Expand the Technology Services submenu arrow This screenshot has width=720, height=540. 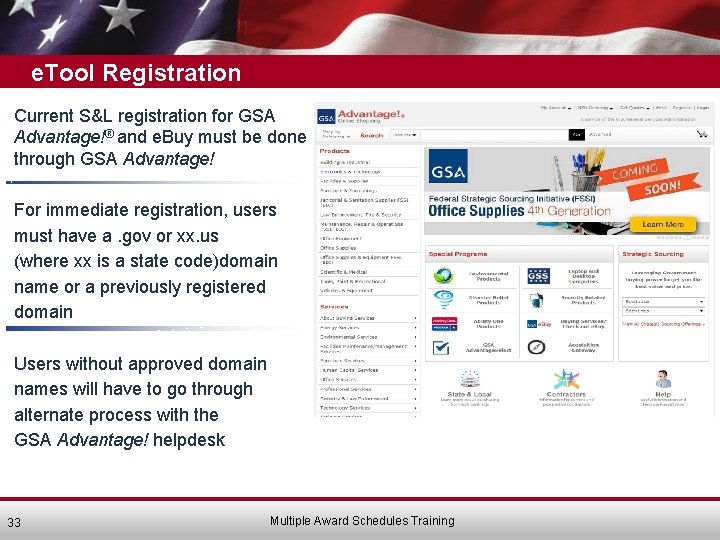tap(415, 408)
